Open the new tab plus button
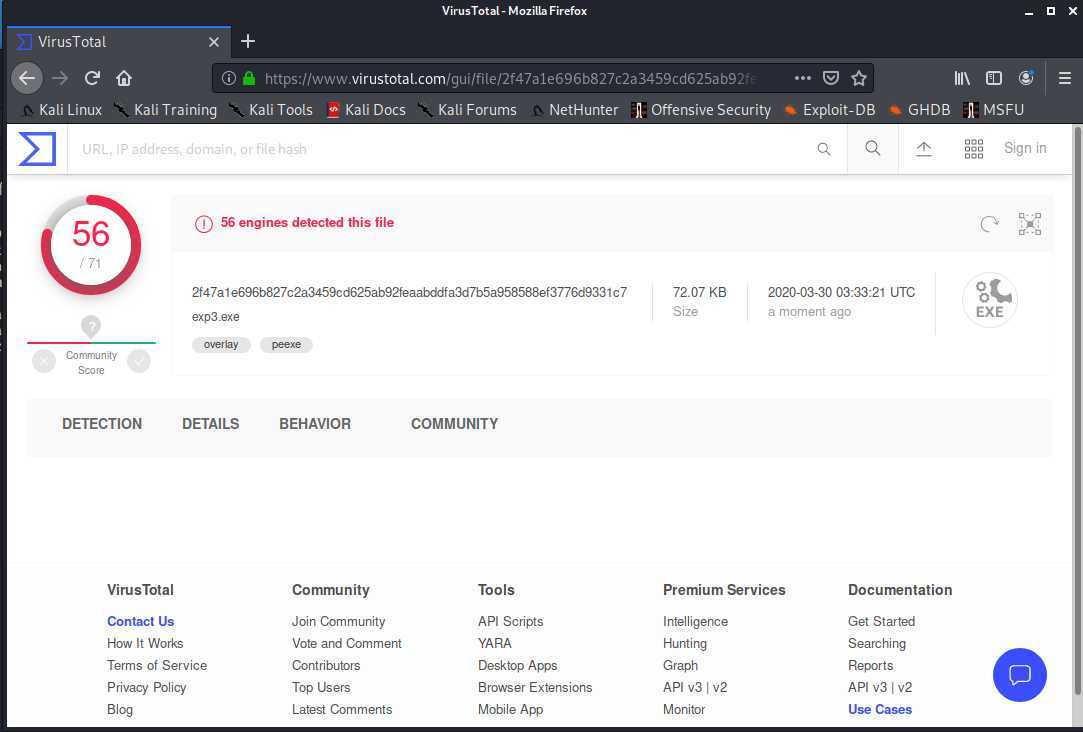1083x732 pixels. 248,41
